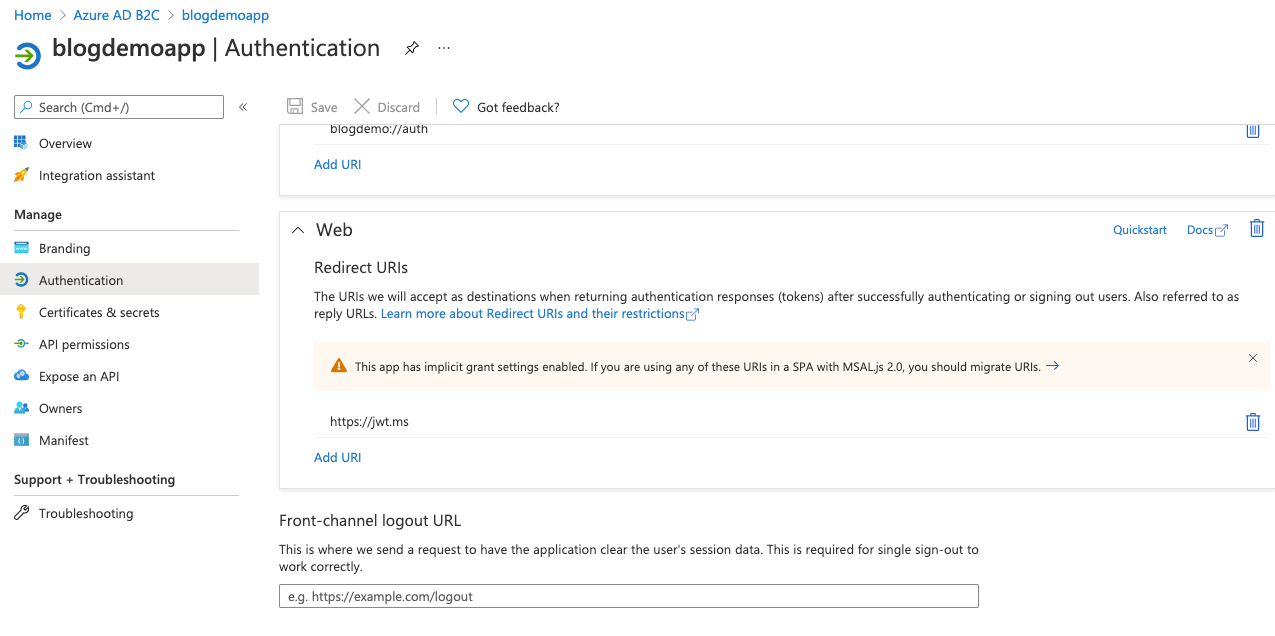1275x636 pixels.
Task: Focus the Front-channel logout URL field
Action: pyautogui.click(x=628, y=596)
